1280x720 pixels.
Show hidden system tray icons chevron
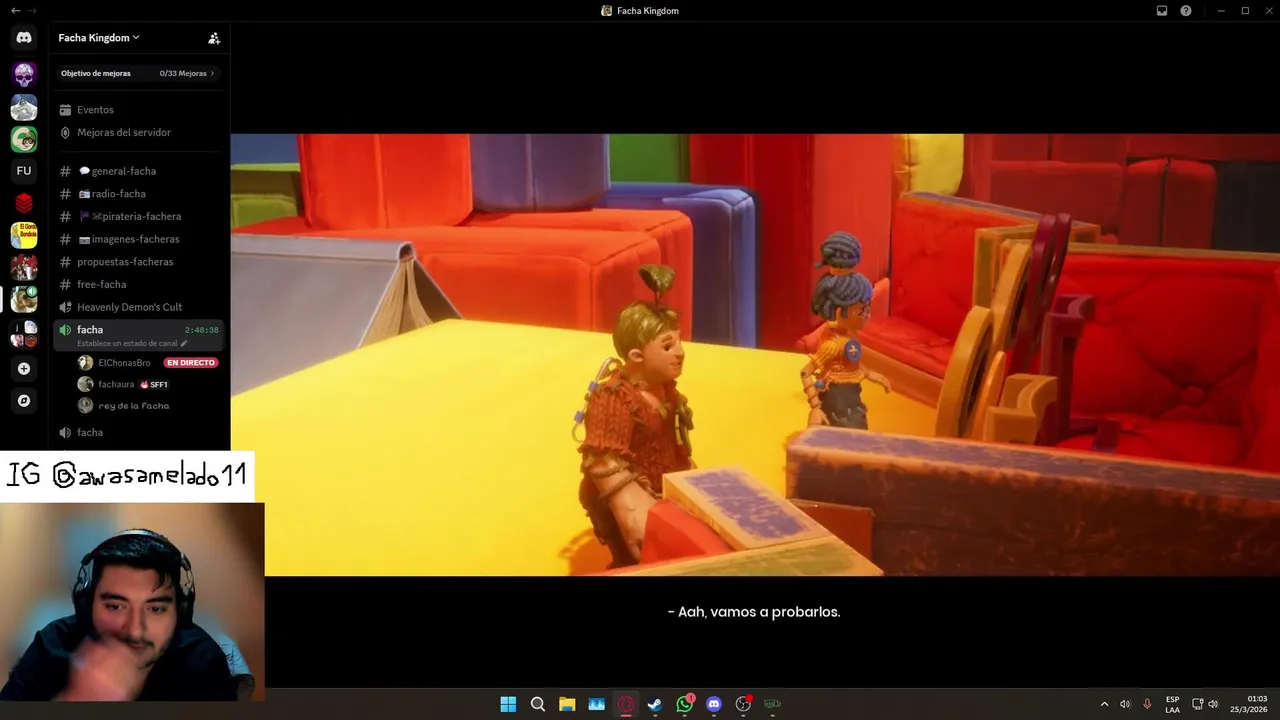1104,704
